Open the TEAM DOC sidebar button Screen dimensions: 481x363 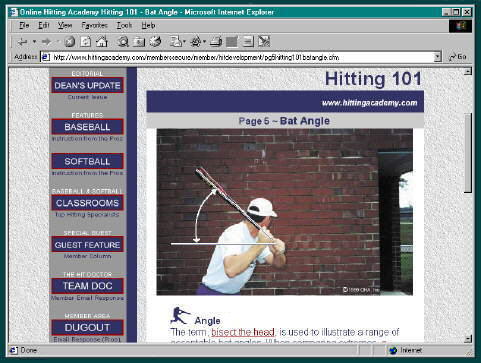pos(87,286)
